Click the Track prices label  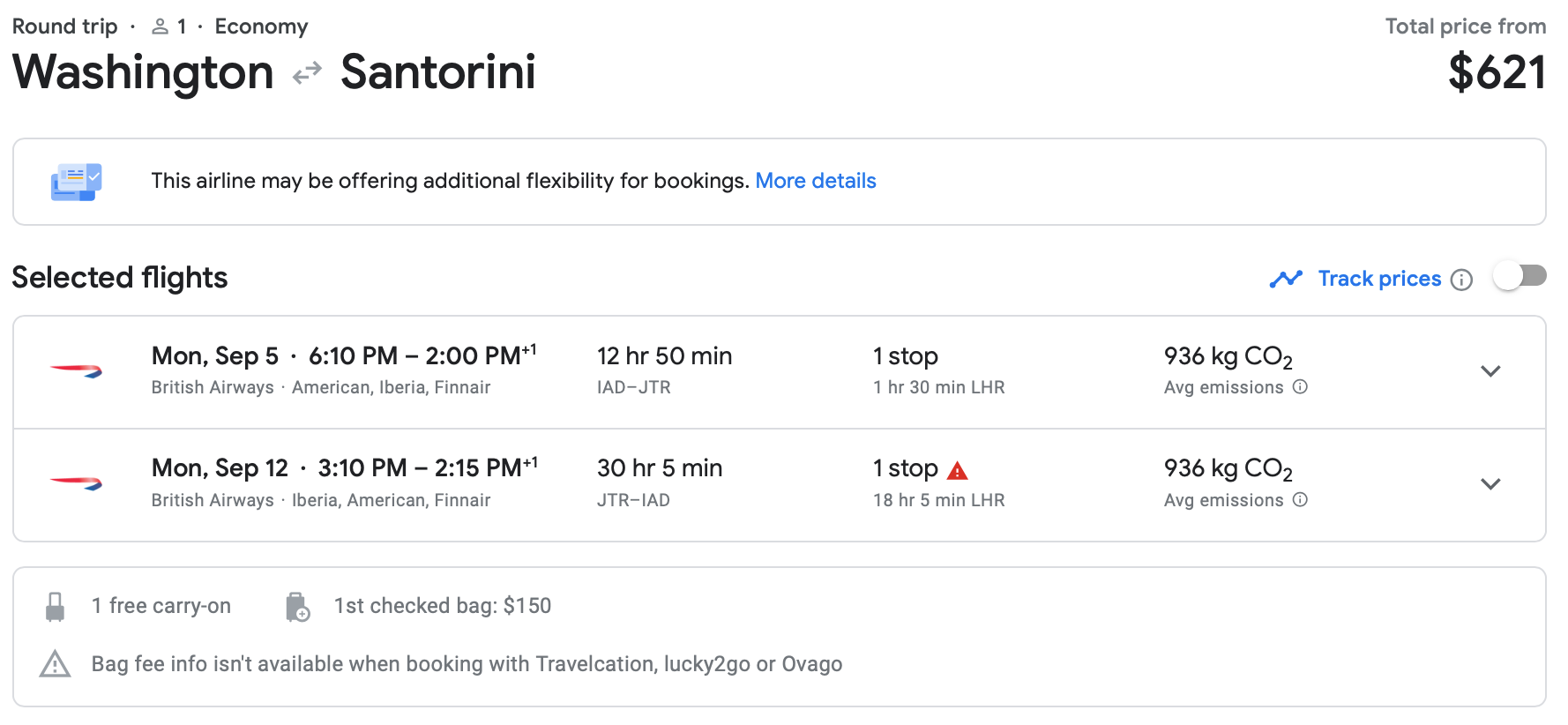tap(1379, 279)
